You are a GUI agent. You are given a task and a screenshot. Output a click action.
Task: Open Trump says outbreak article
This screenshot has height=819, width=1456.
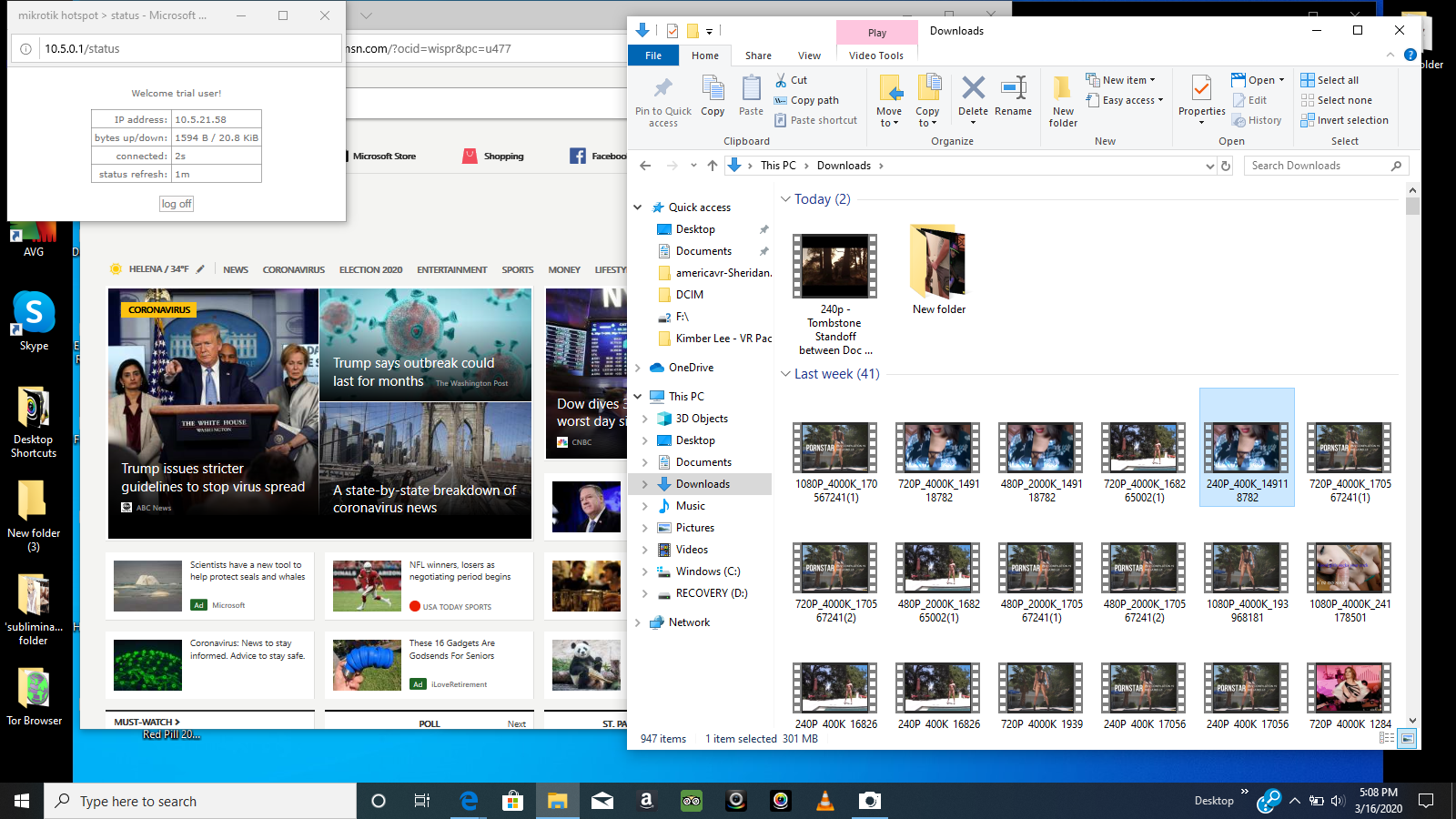[425, 345]
